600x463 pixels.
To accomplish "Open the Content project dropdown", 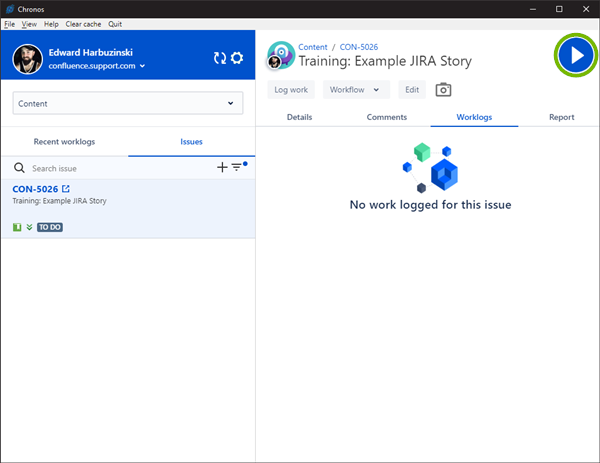I will pos(128,103).
